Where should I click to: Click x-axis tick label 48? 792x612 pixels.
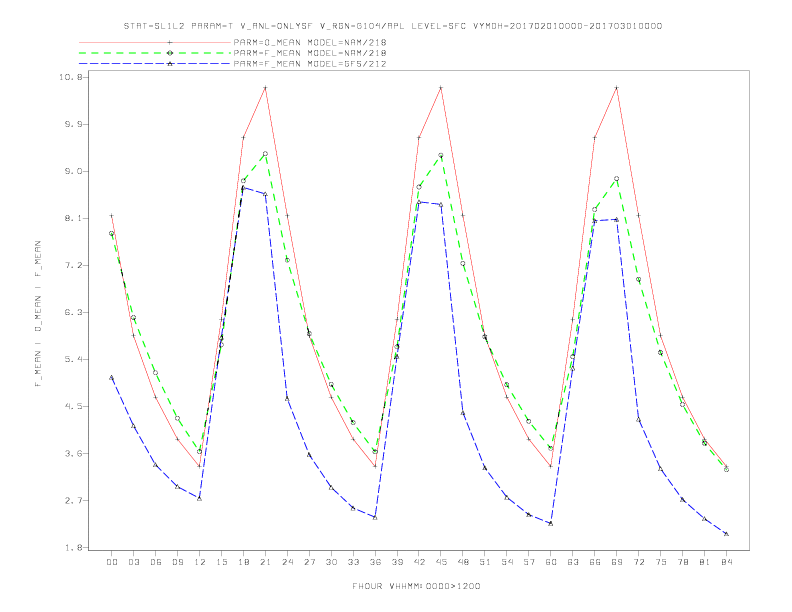click(x=463, y=562)
